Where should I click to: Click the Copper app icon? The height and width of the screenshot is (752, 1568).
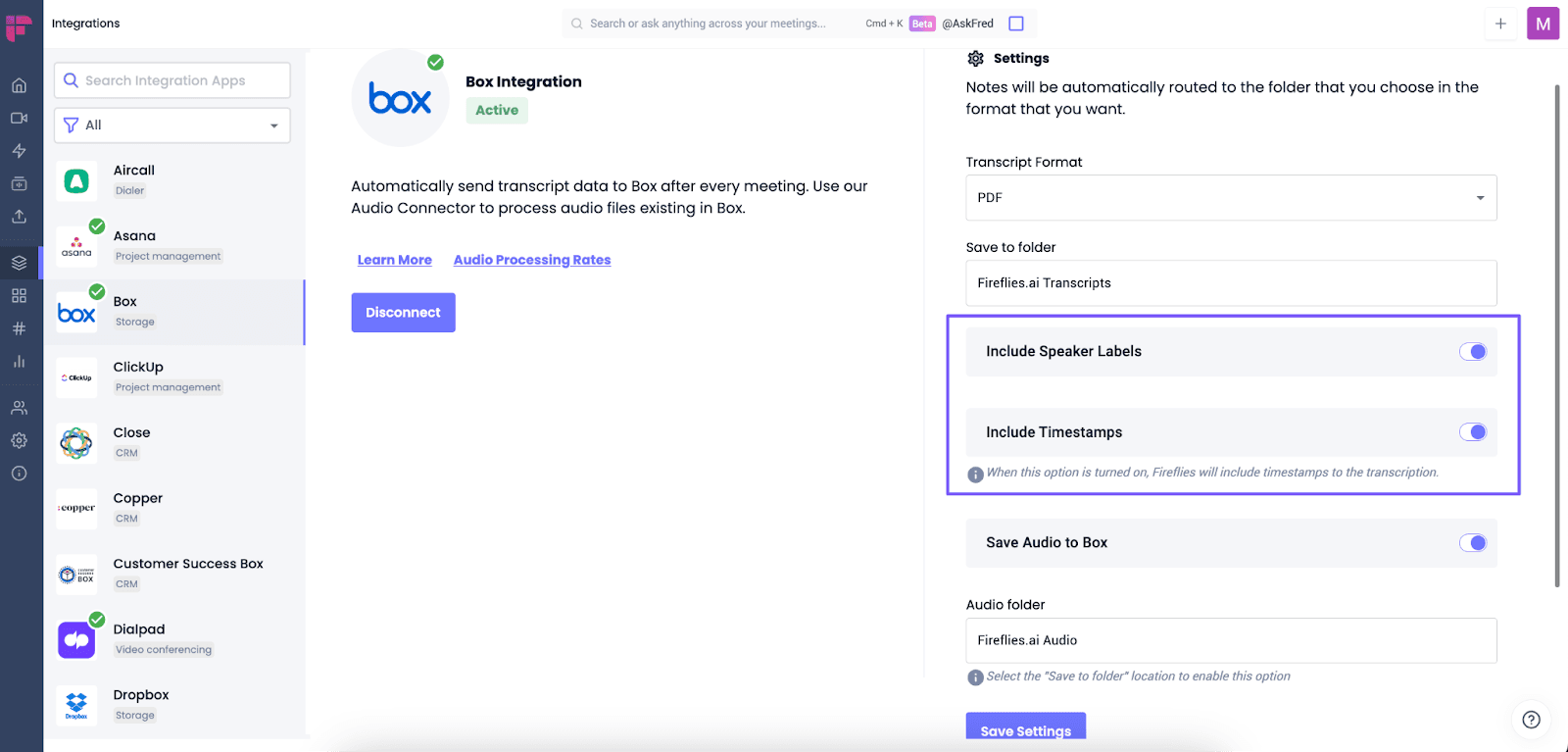tap(76, 509)
